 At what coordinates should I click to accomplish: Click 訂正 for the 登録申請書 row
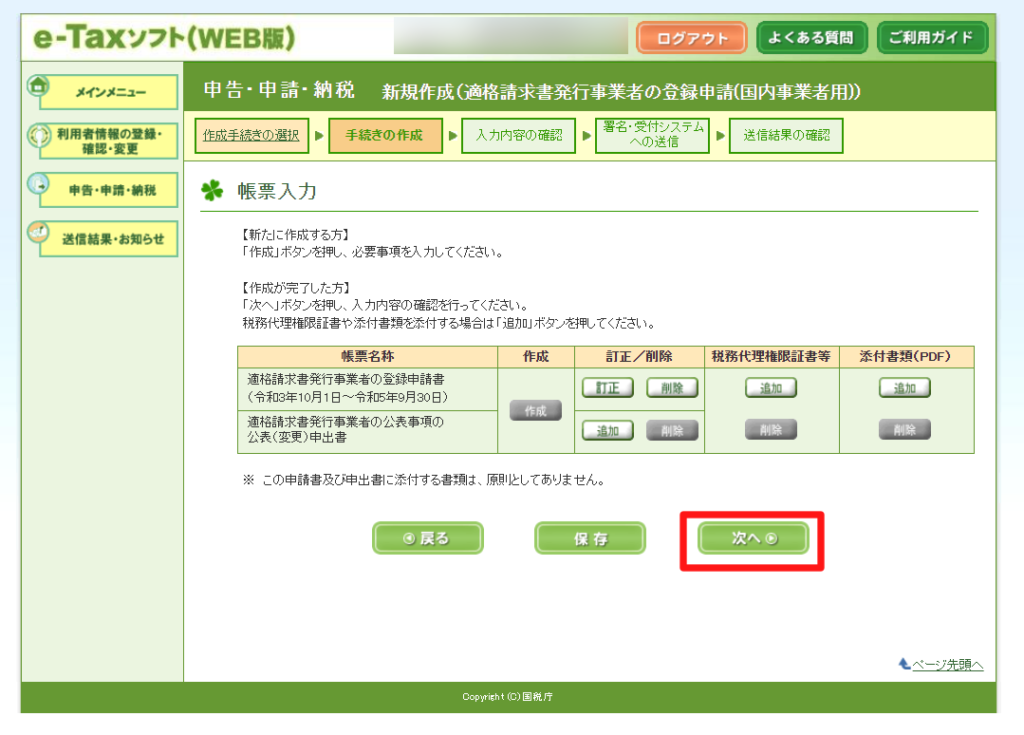pyautogui.click(x=608, y=388)
